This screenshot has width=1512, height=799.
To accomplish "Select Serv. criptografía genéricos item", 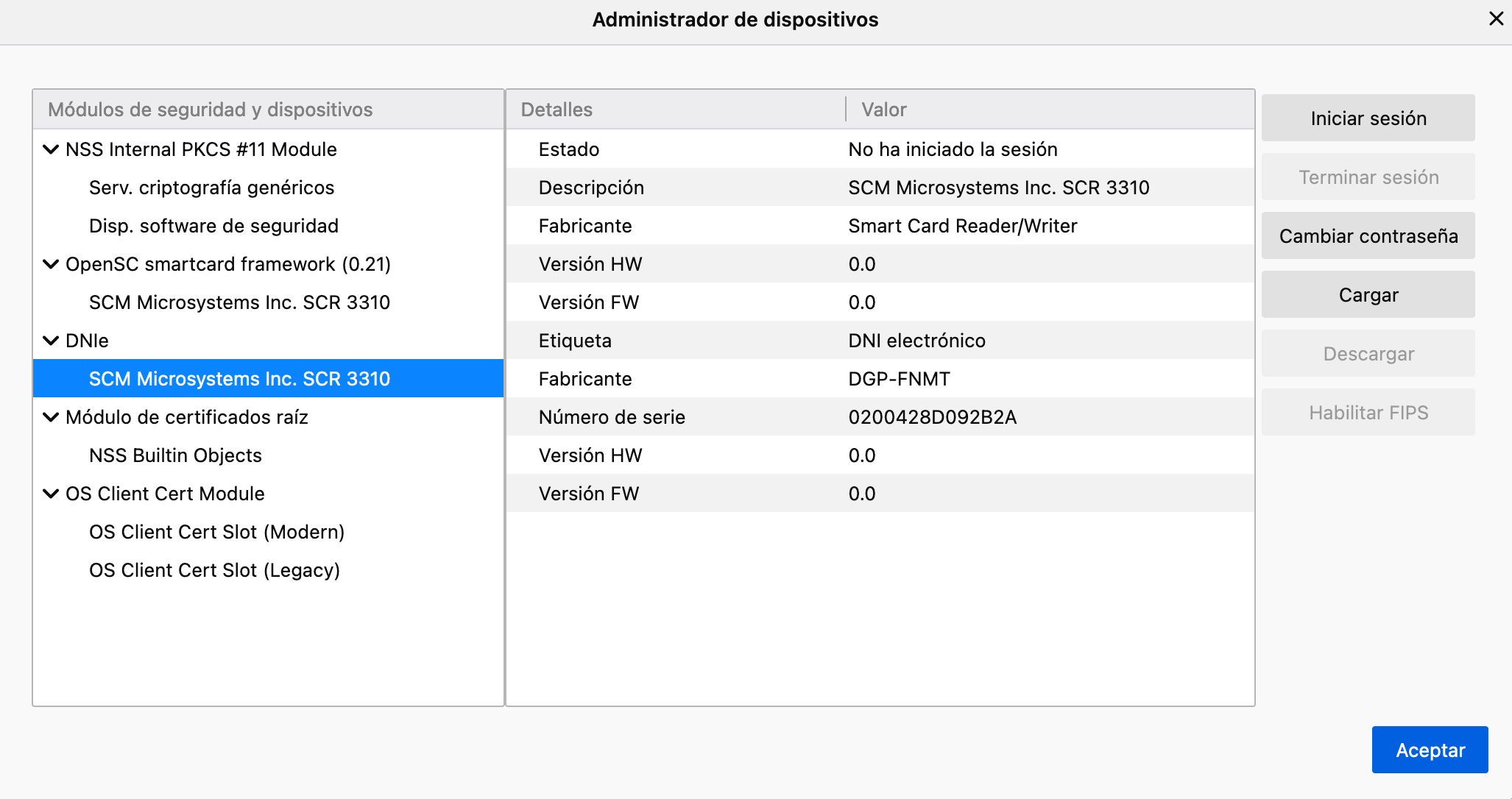I will (x=211, y=188).
